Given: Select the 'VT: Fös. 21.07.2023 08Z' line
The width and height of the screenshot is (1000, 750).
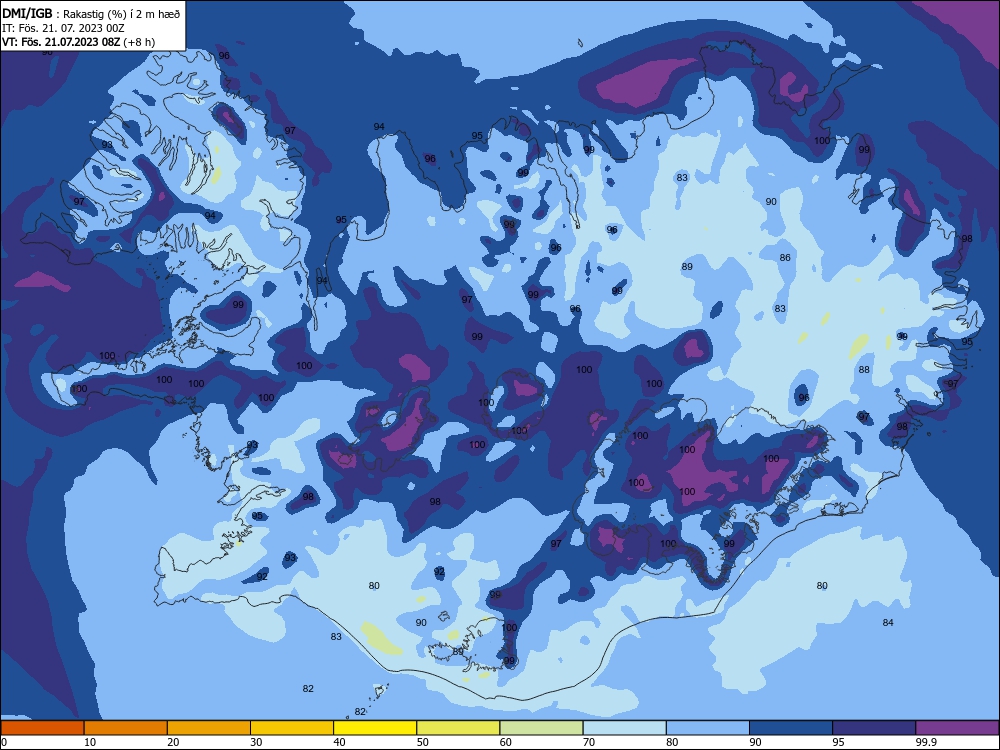Looking at the screenshot, I should [x=61, y=42].
